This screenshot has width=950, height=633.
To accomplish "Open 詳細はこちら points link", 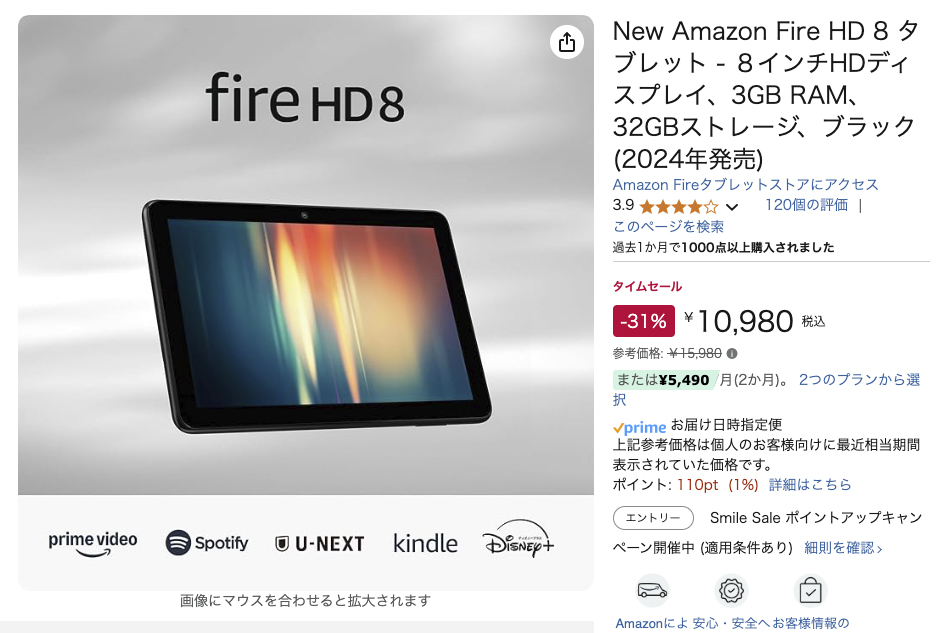I will click(810, 485).
